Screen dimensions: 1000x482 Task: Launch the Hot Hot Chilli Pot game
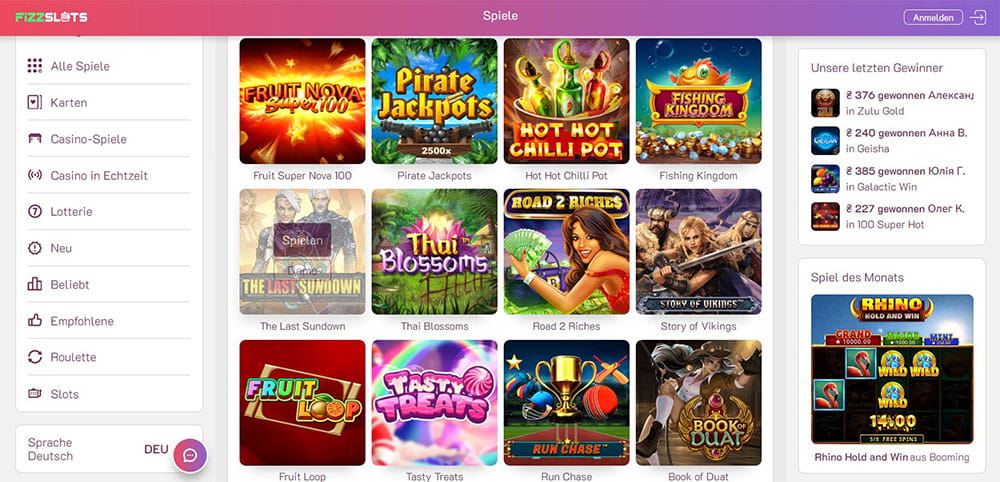[x=566, y=101]
